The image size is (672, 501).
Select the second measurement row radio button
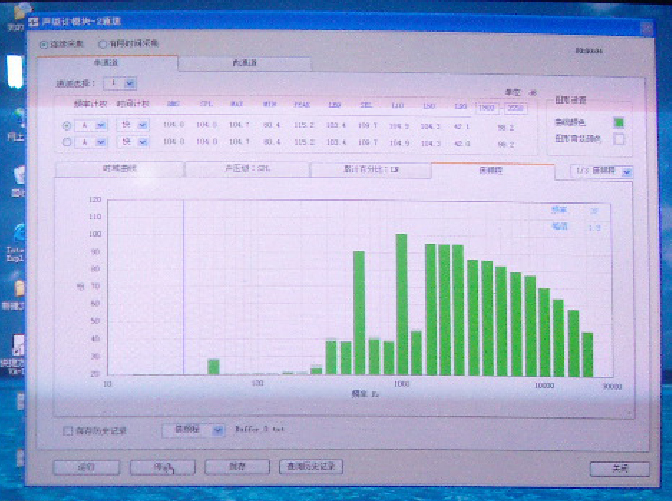click(x=67, y=143)
